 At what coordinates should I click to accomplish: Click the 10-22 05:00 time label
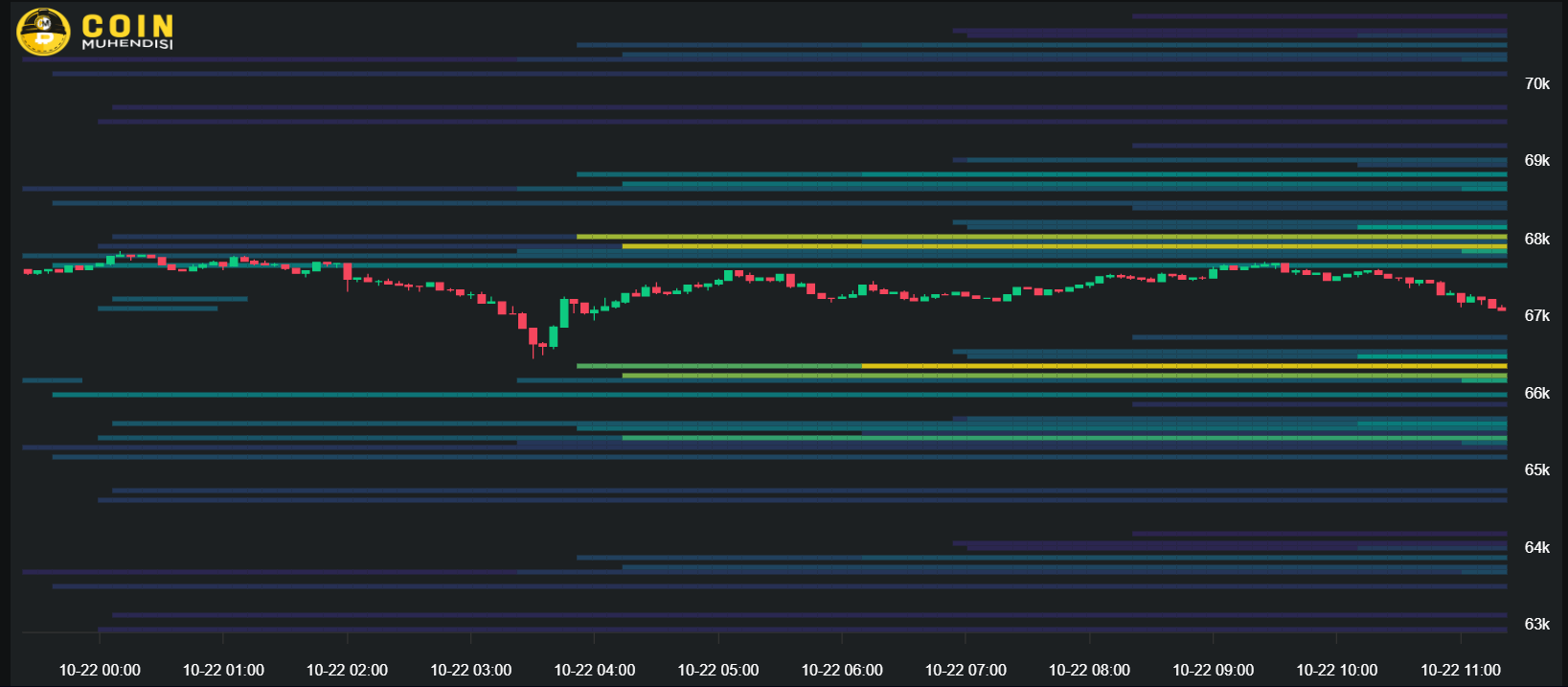pyautogui.click(x=718, y=670)
